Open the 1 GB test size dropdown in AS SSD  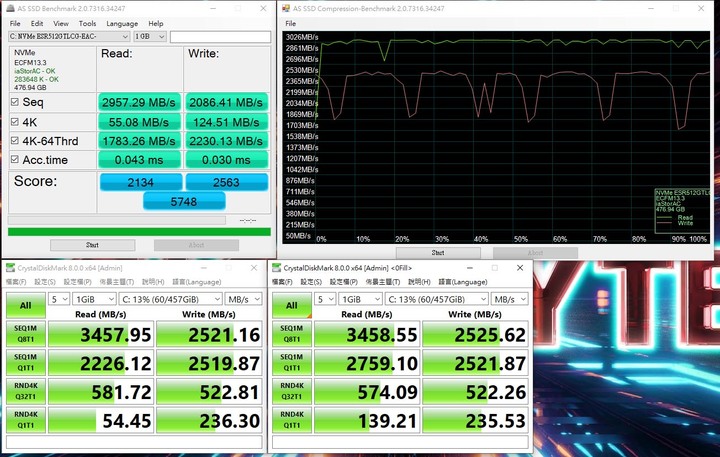(150, 36)
